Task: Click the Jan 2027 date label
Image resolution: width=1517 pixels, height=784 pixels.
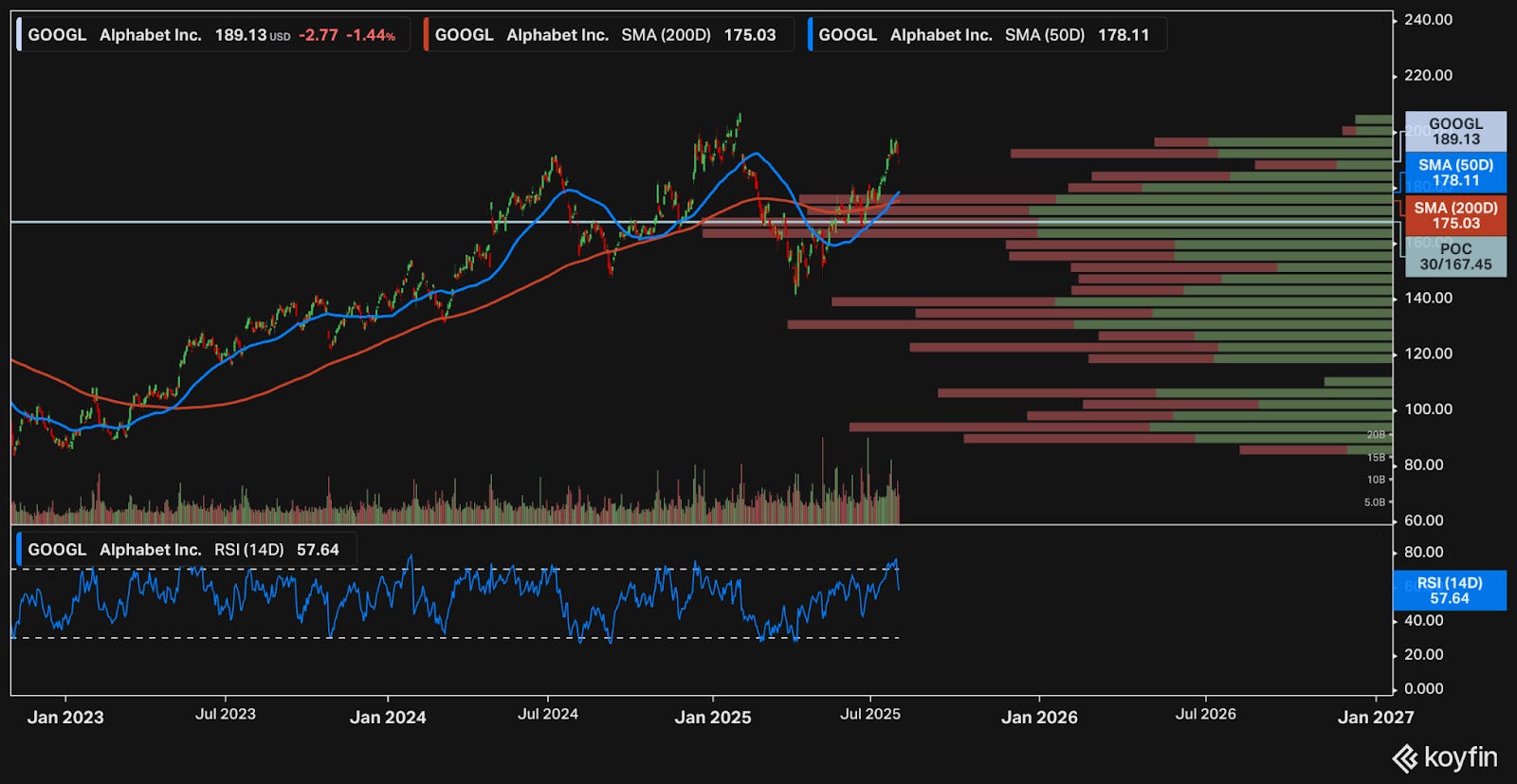Action: (1376, 718)
